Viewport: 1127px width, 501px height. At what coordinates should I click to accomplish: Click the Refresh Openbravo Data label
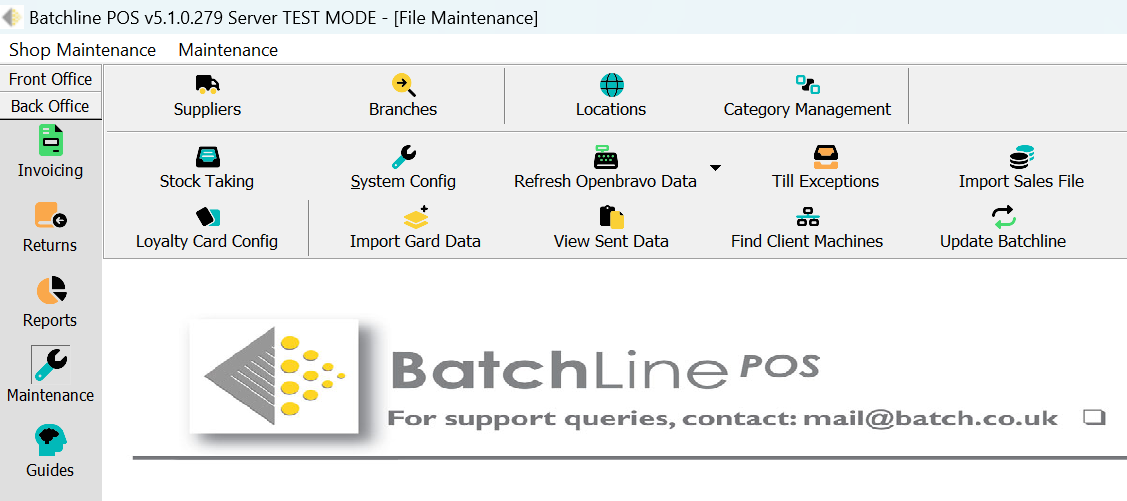(x=605, y=181)
